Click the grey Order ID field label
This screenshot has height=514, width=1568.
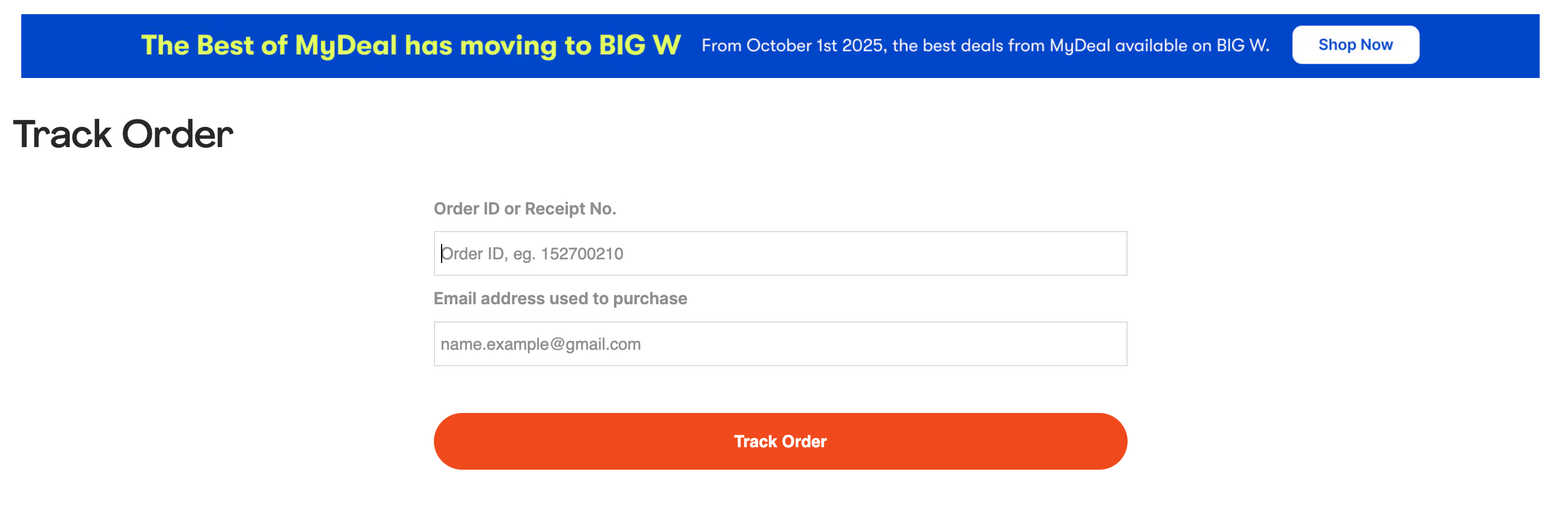point(525,209)
